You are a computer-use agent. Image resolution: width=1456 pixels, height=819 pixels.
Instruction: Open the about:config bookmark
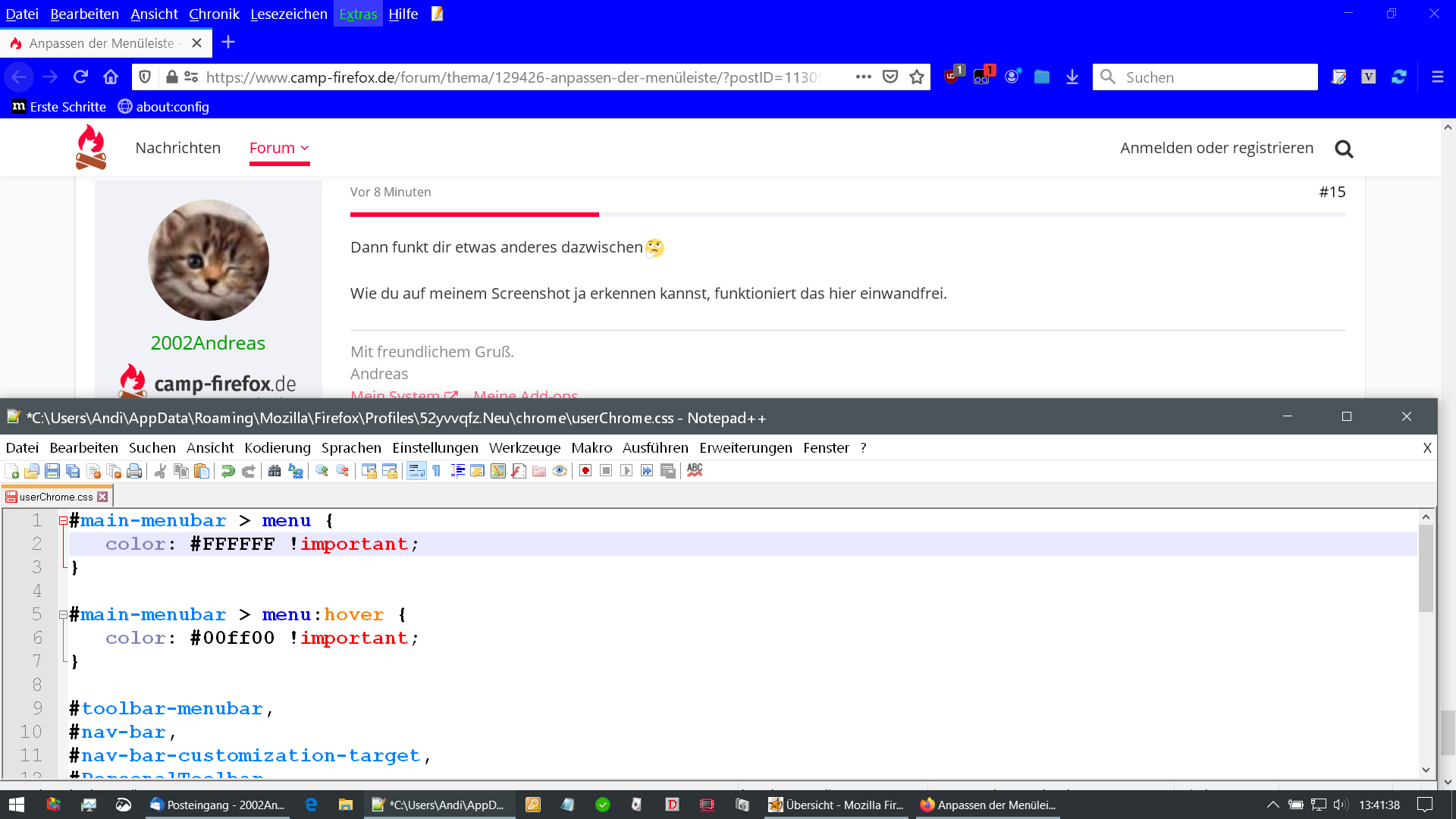coord(164,107)
